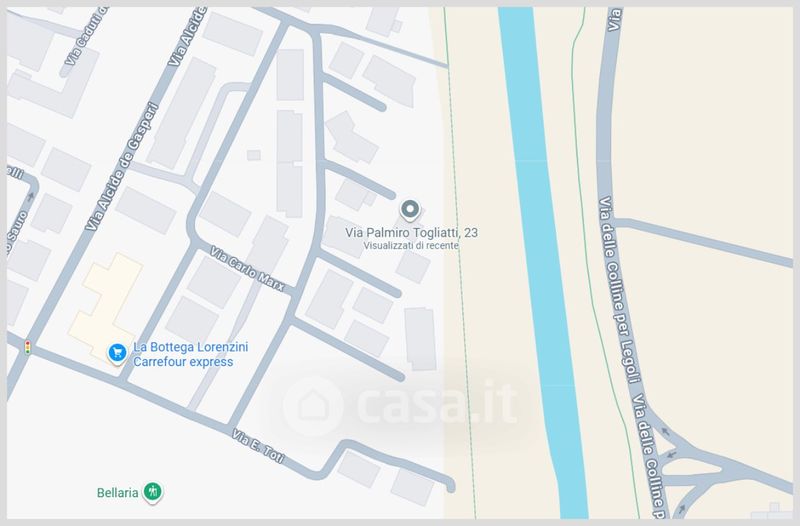
Task: Click the green Bellaria park icon
Action: pyautogui.click(x=153, y=491)
